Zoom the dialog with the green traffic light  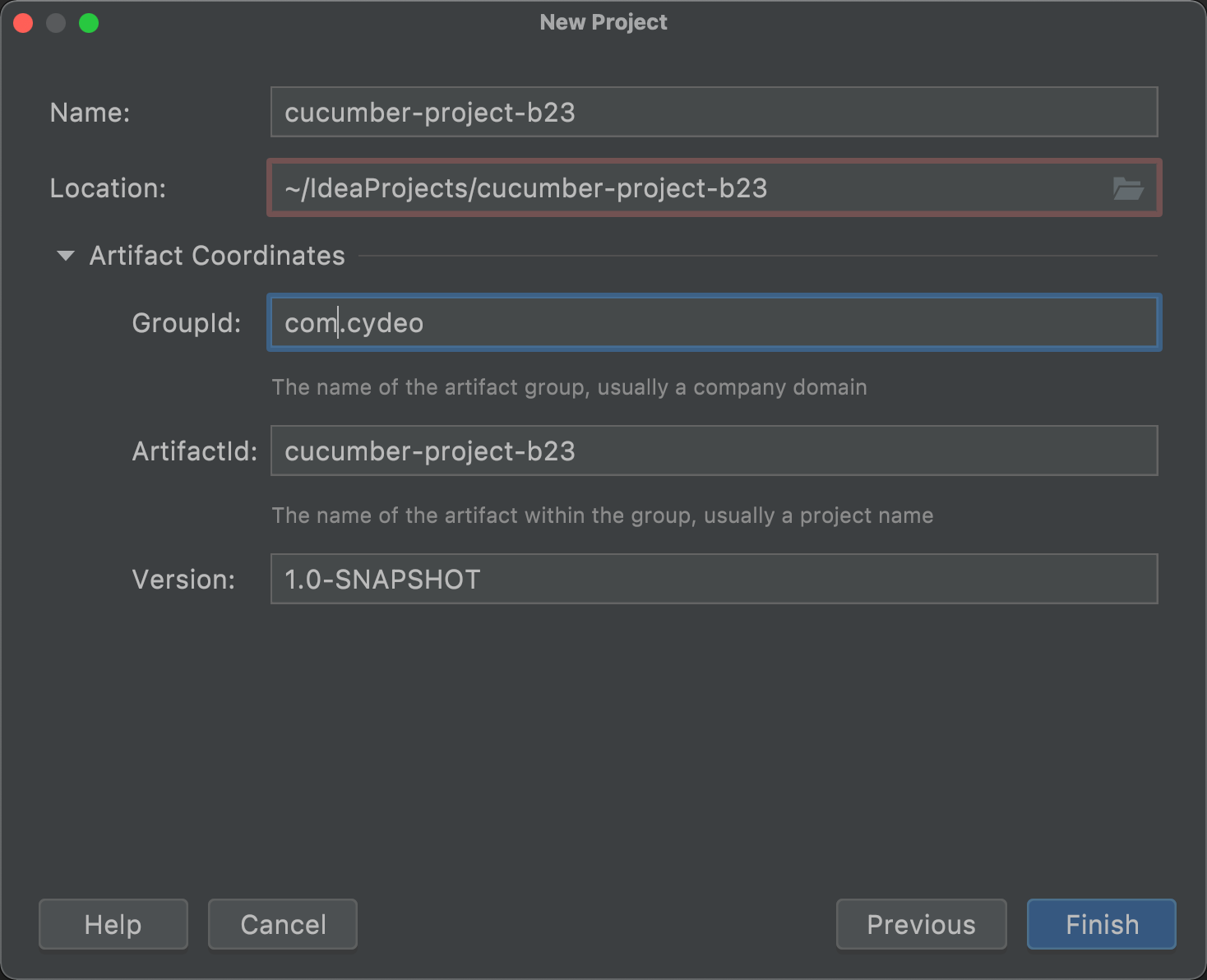tap(90, 23)
